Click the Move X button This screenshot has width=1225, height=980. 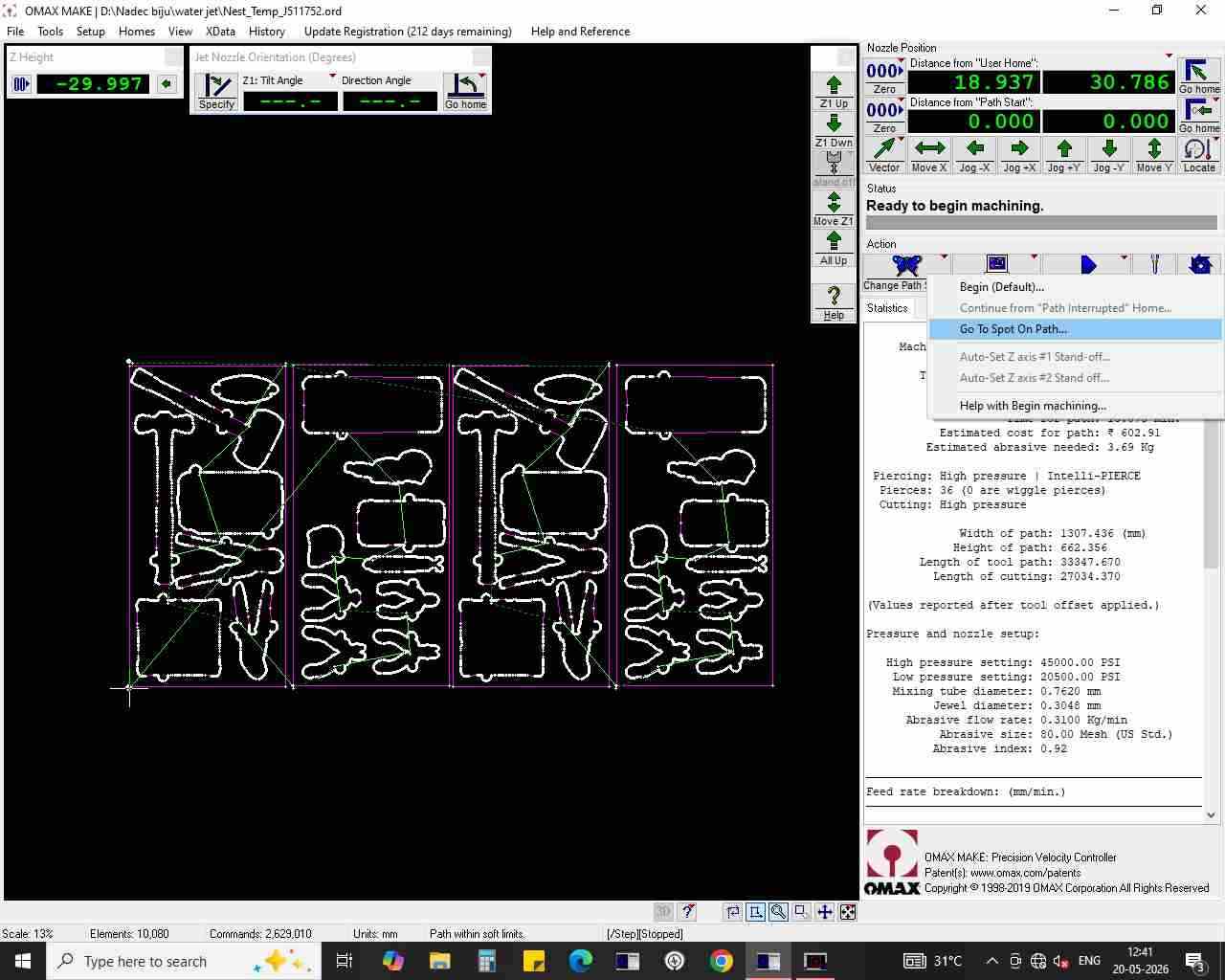[929, 155]
